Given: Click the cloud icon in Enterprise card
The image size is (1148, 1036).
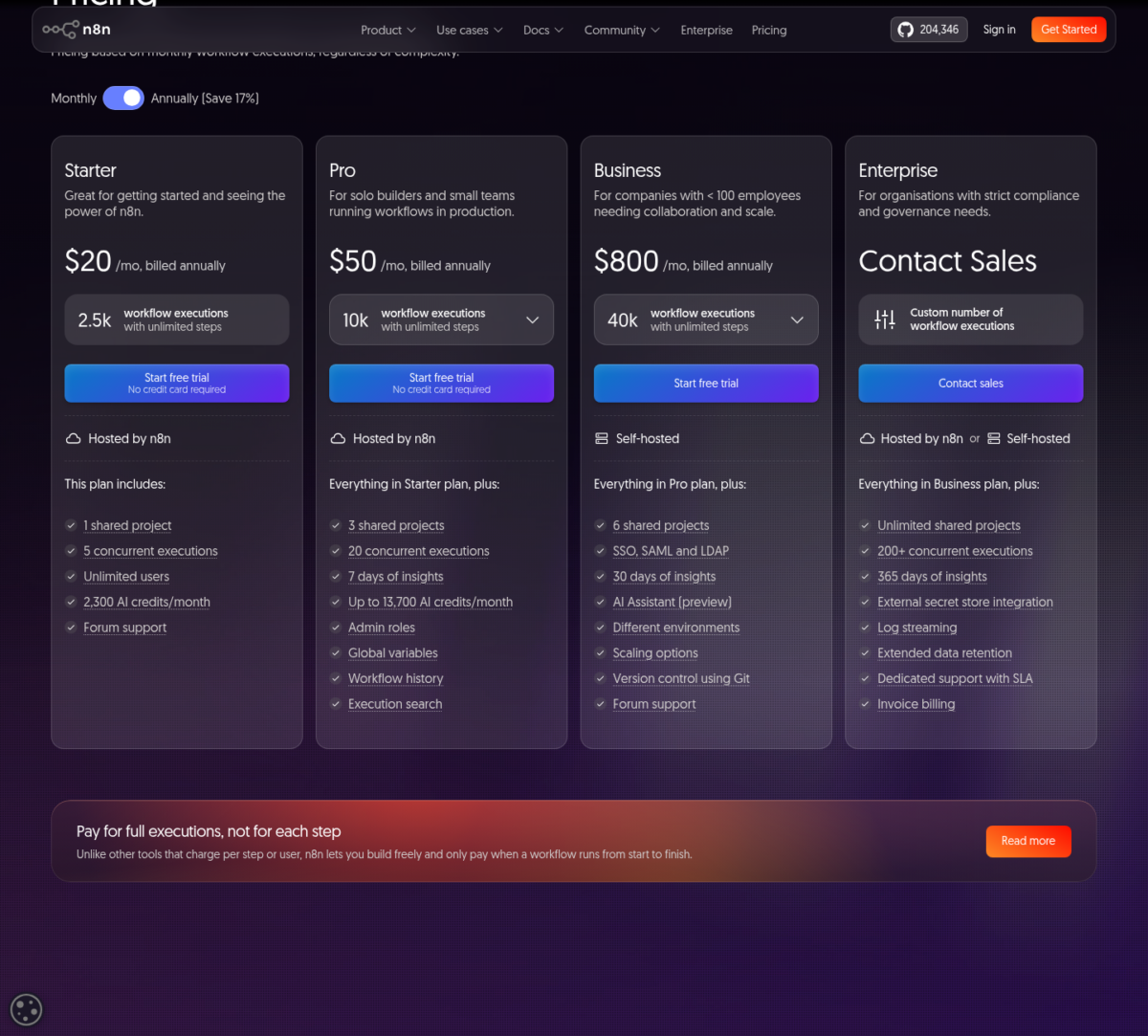Looking at the screenshot, I should point(867,439).
